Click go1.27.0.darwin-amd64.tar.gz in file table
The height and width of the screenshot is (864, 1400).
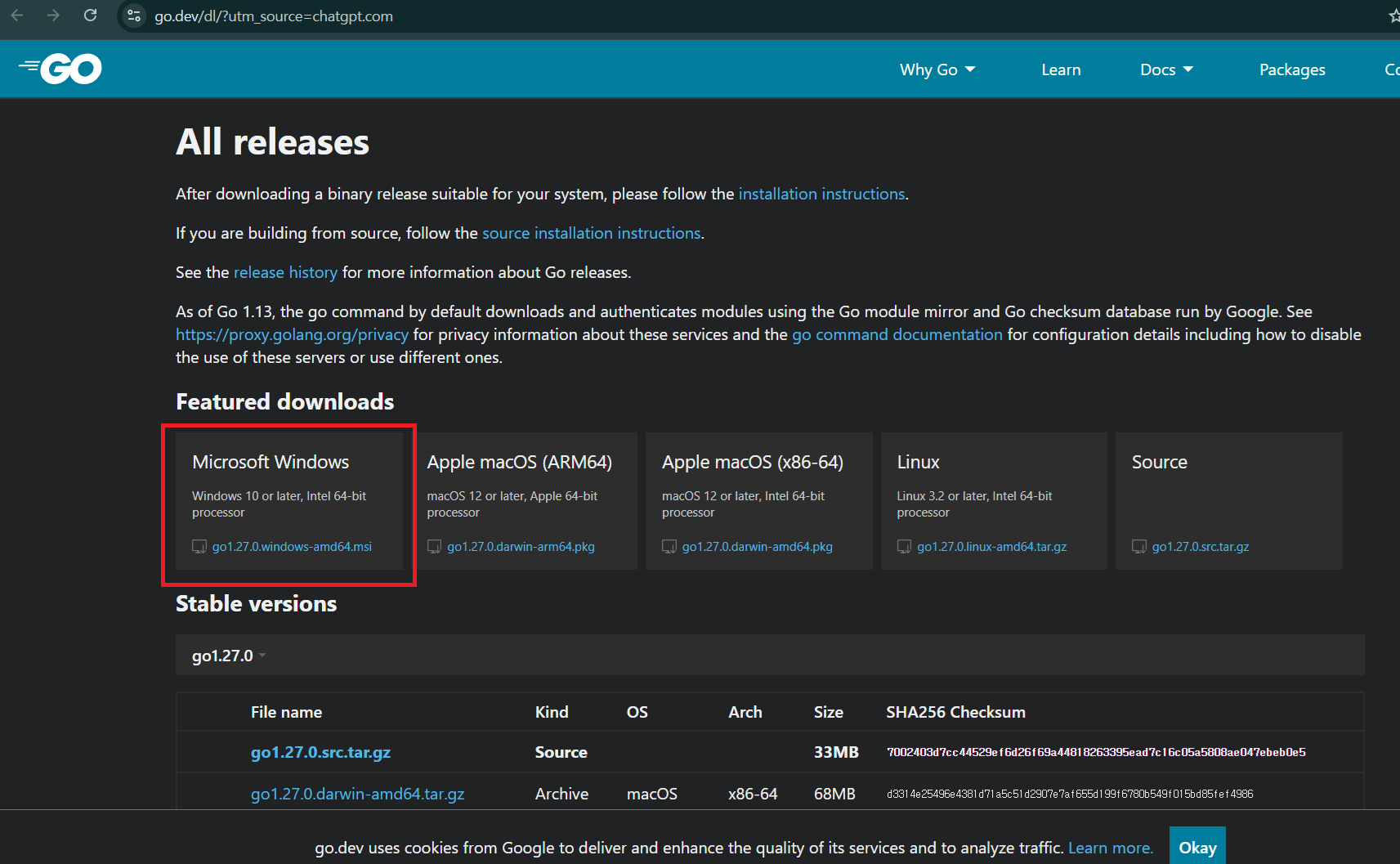357,794
